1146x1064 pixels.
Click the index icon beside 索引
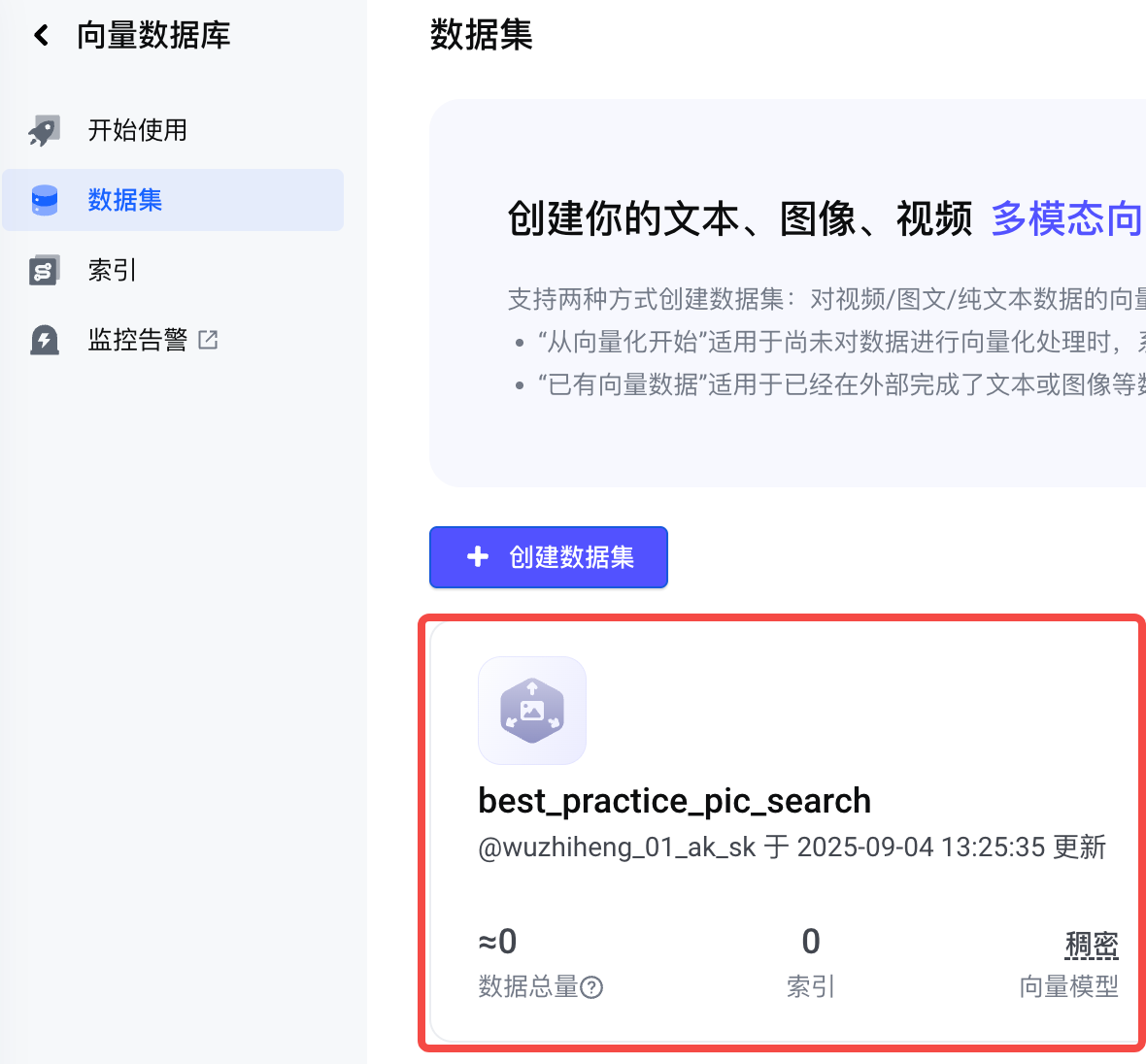point(44,271)
